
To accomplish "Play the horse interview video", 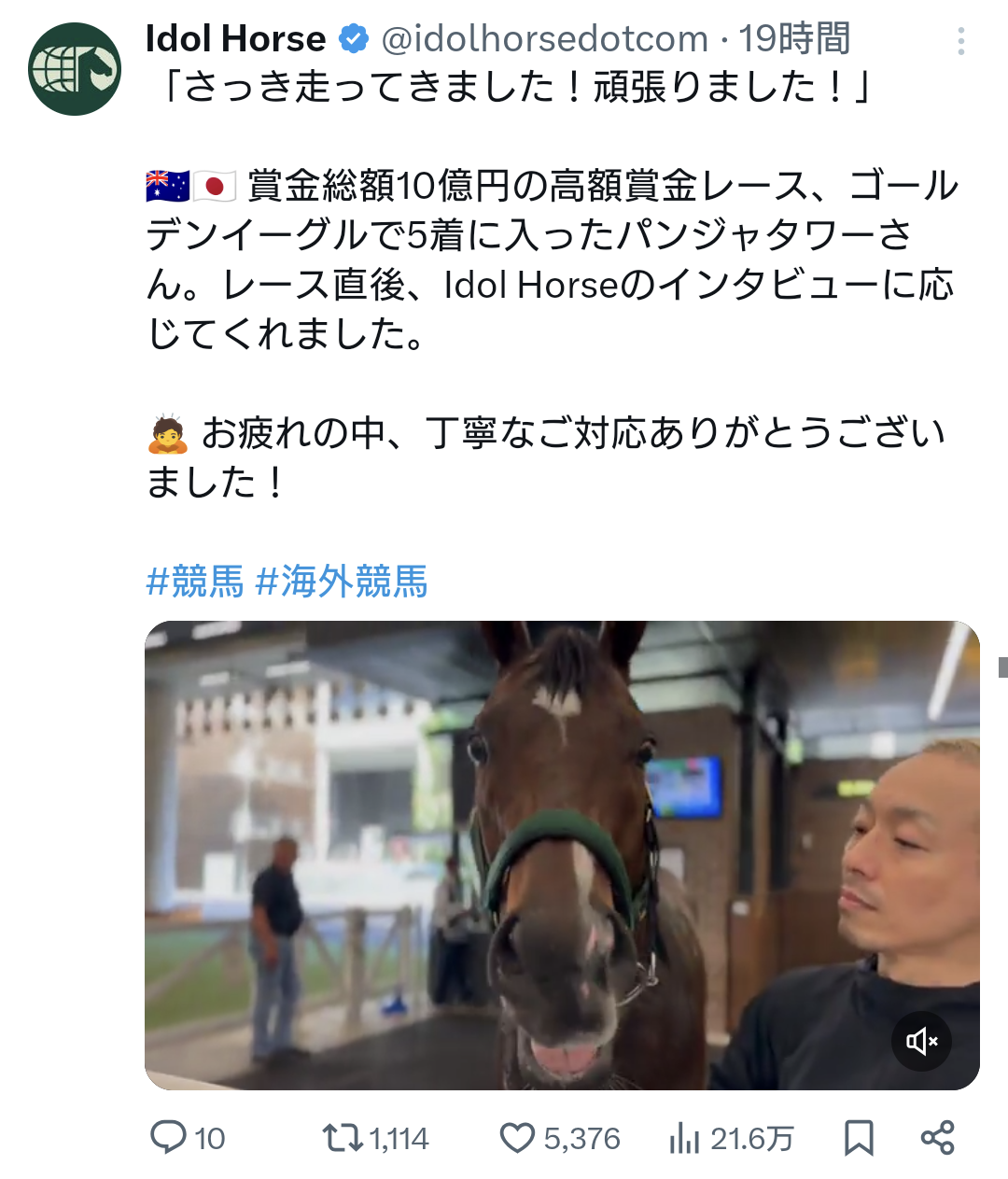I will [562, 855].
